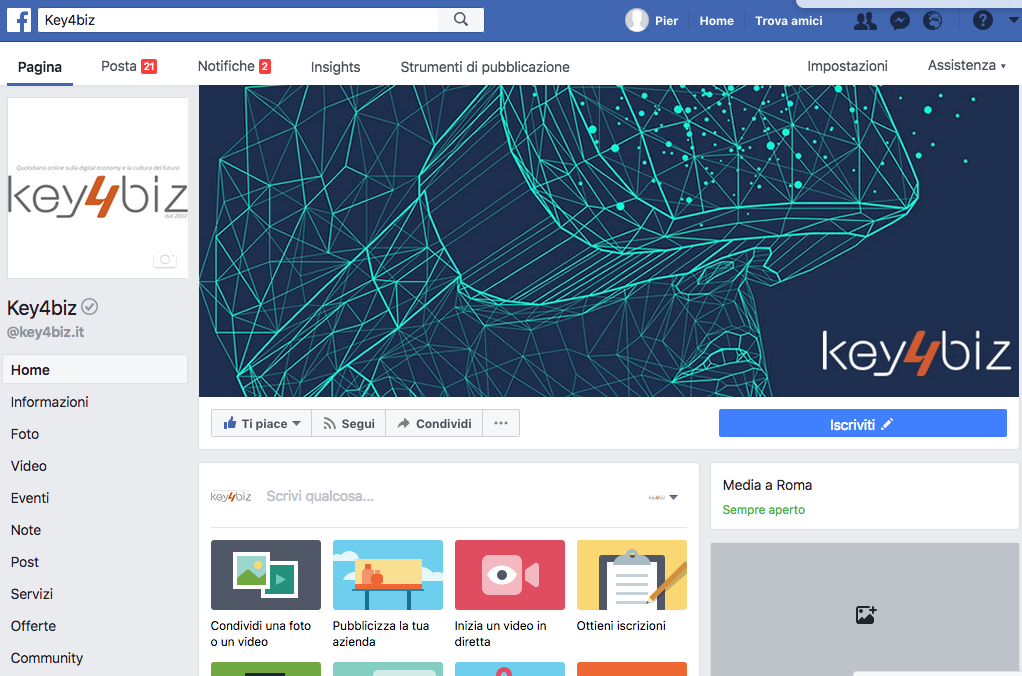Click the camera icon on profile picture

click(x=165, y=259)
